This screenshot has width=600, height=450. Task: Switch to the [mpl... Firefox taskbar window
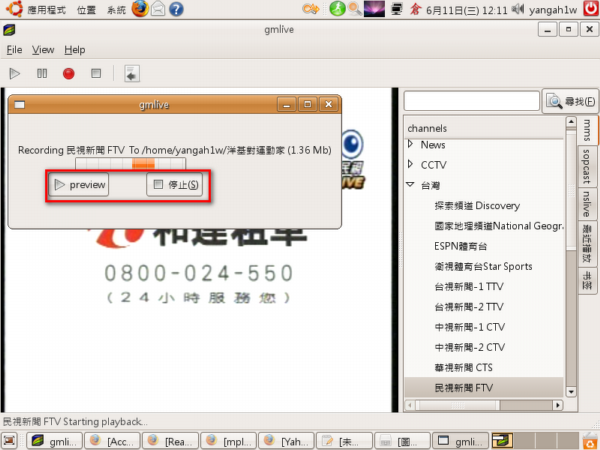228,441
